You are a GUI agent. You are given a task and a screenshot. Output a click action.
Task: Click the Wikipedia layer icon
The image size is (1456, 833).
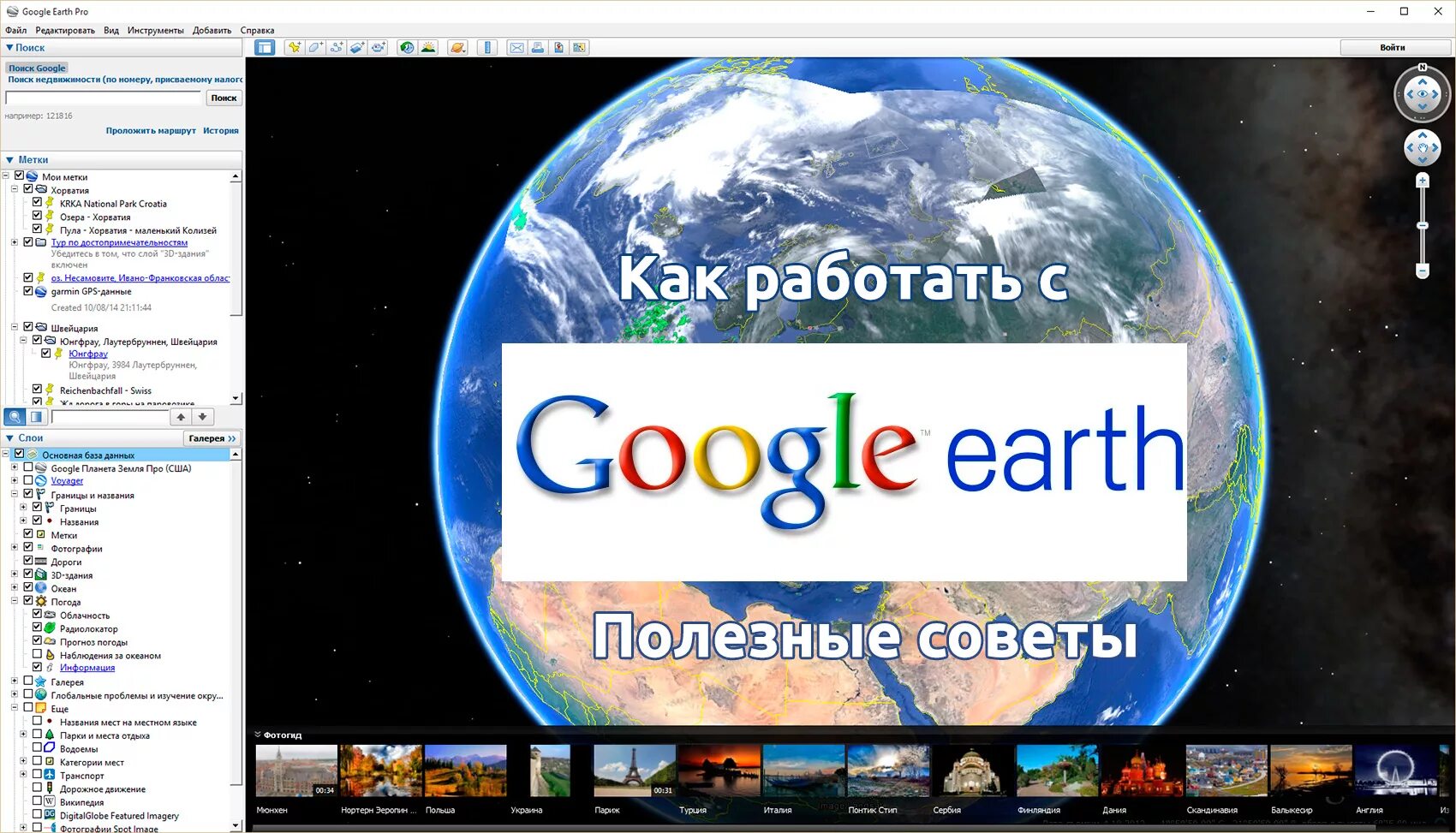[x=50, y=801]
